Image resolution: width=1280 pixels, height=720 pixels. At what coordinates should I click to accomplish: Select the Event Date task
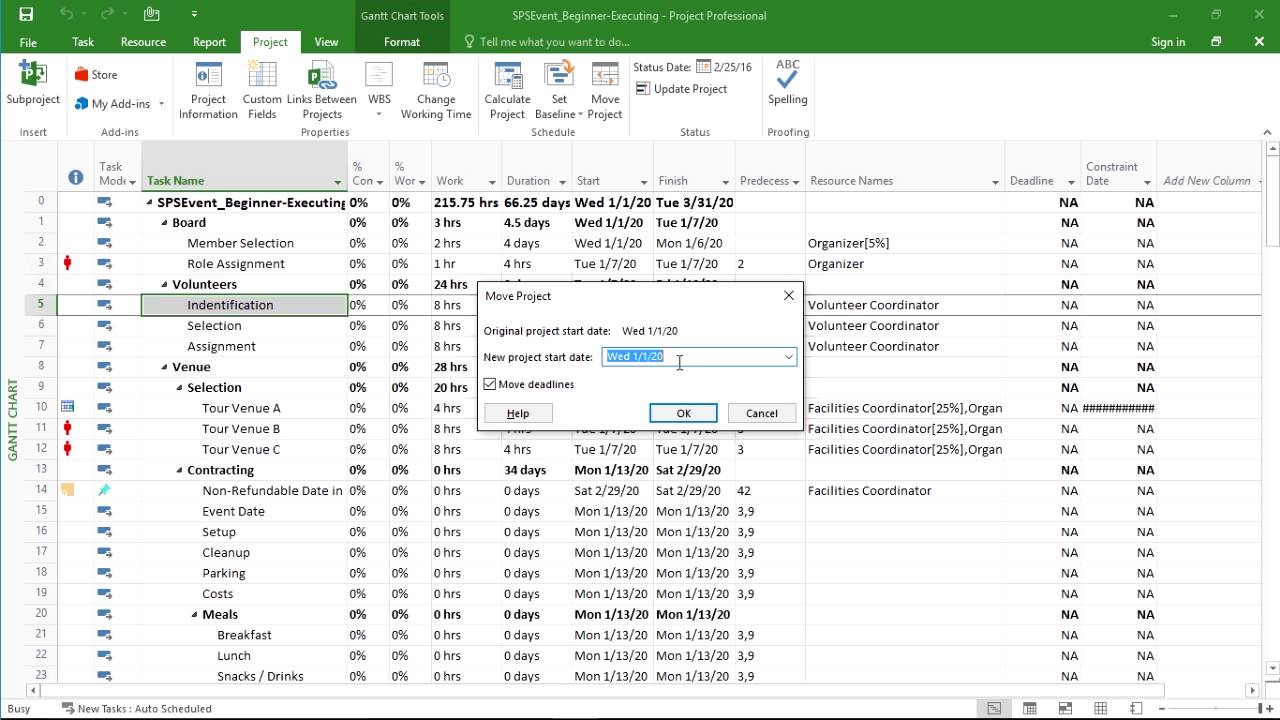(233, 511)
